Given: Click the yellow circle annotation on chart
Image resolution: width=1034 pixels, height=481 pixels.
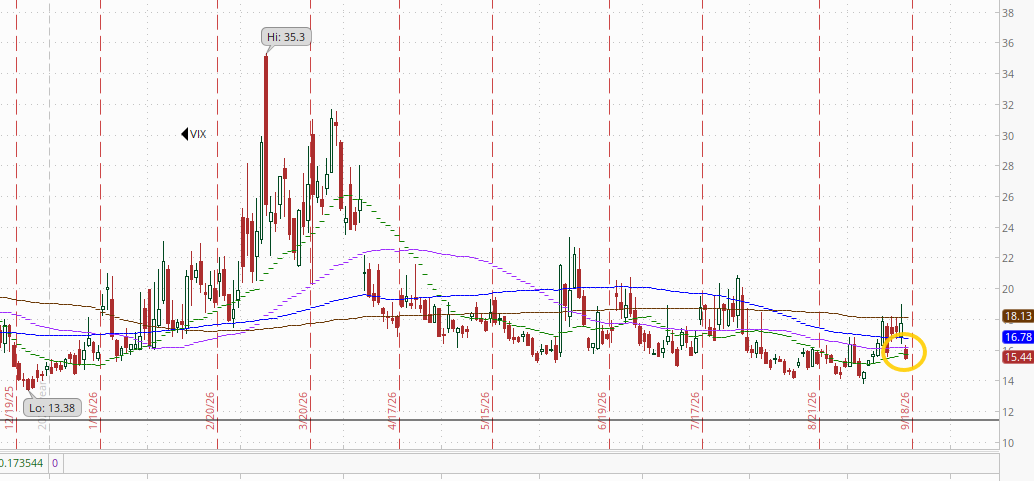Looking at the screenshot, I should 904,352.
